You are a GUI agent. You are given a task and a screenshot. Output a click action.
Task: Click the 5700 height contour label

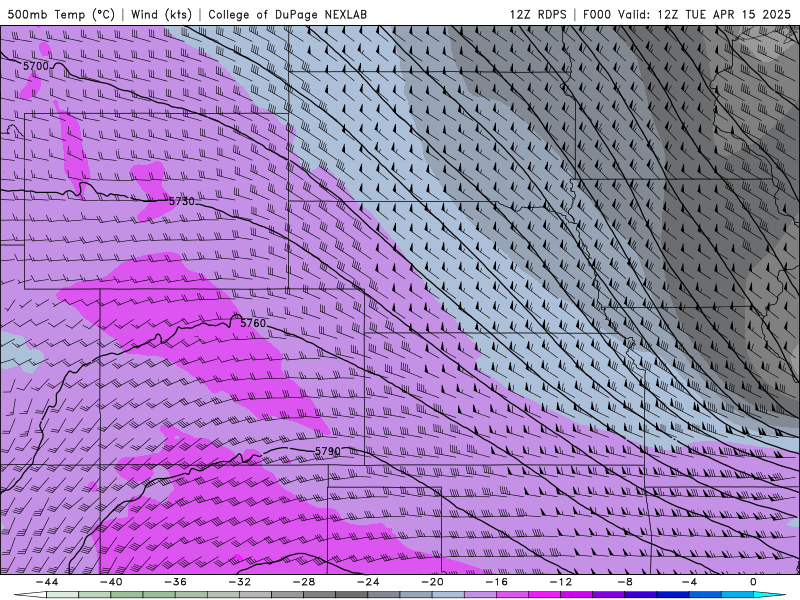(x=36, y=66)
